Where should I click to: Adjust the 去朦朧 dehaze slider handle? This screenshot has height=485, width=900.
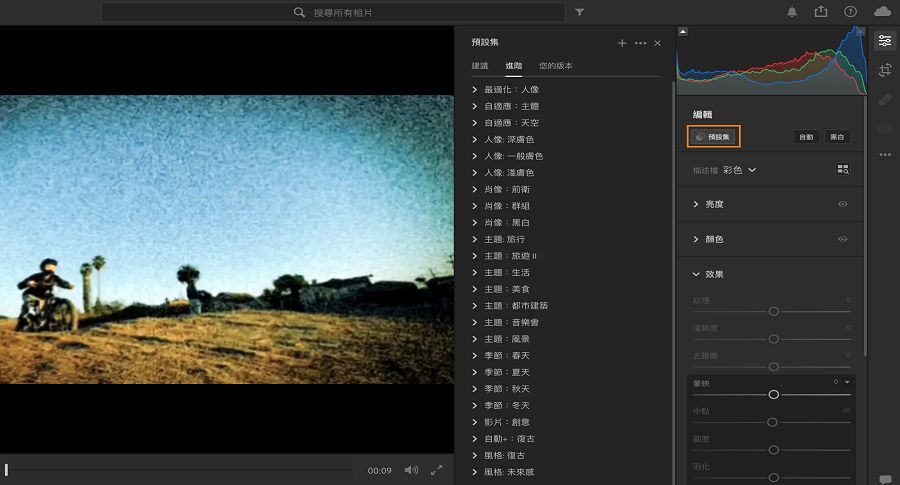click(x=774, y=367)
